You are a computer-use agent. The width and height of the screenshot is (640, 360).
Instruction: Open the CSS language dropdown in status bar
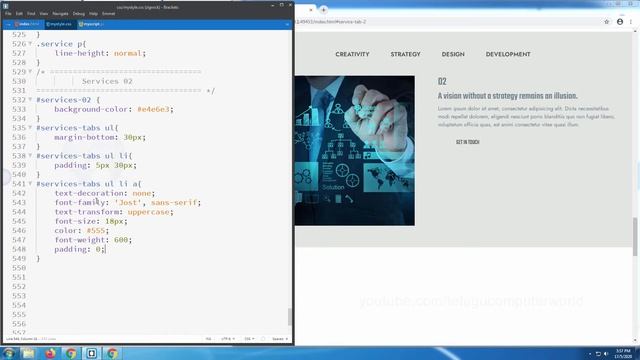[249, 339]
